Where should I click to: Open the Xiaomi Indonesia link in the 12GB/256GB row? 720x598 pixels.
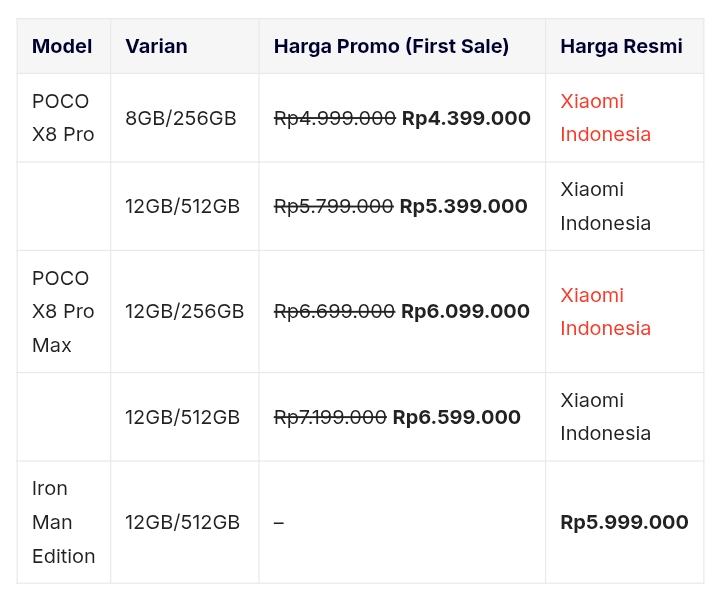[605, 311]
